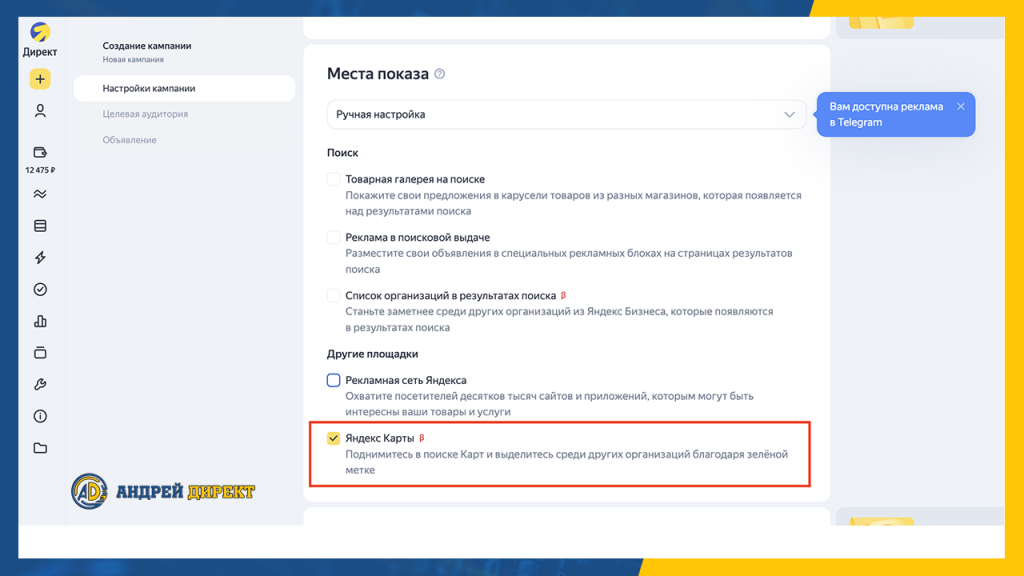Click the chevron arrow of placement dropdown
The height and width of the screenshot is (576, 1024).
pyautogui.click(x=790, y=114)
